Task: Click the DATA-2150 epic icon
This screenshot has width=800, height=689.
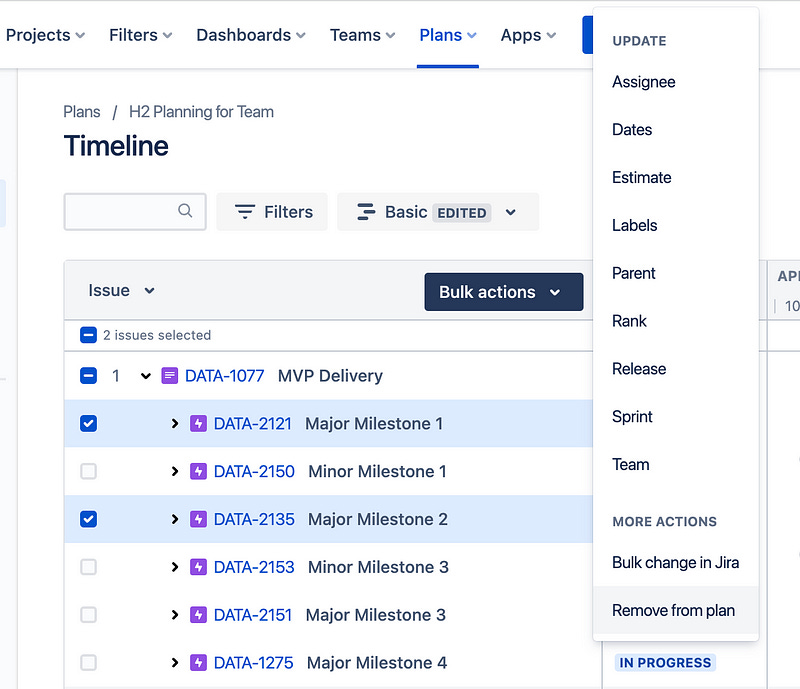Action: point(198,472)
